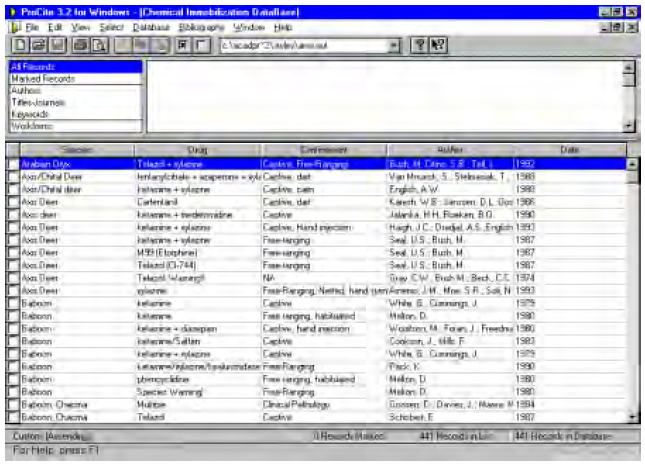Open the output style dropdown
The image size is (645, 464).
[394, 45]
